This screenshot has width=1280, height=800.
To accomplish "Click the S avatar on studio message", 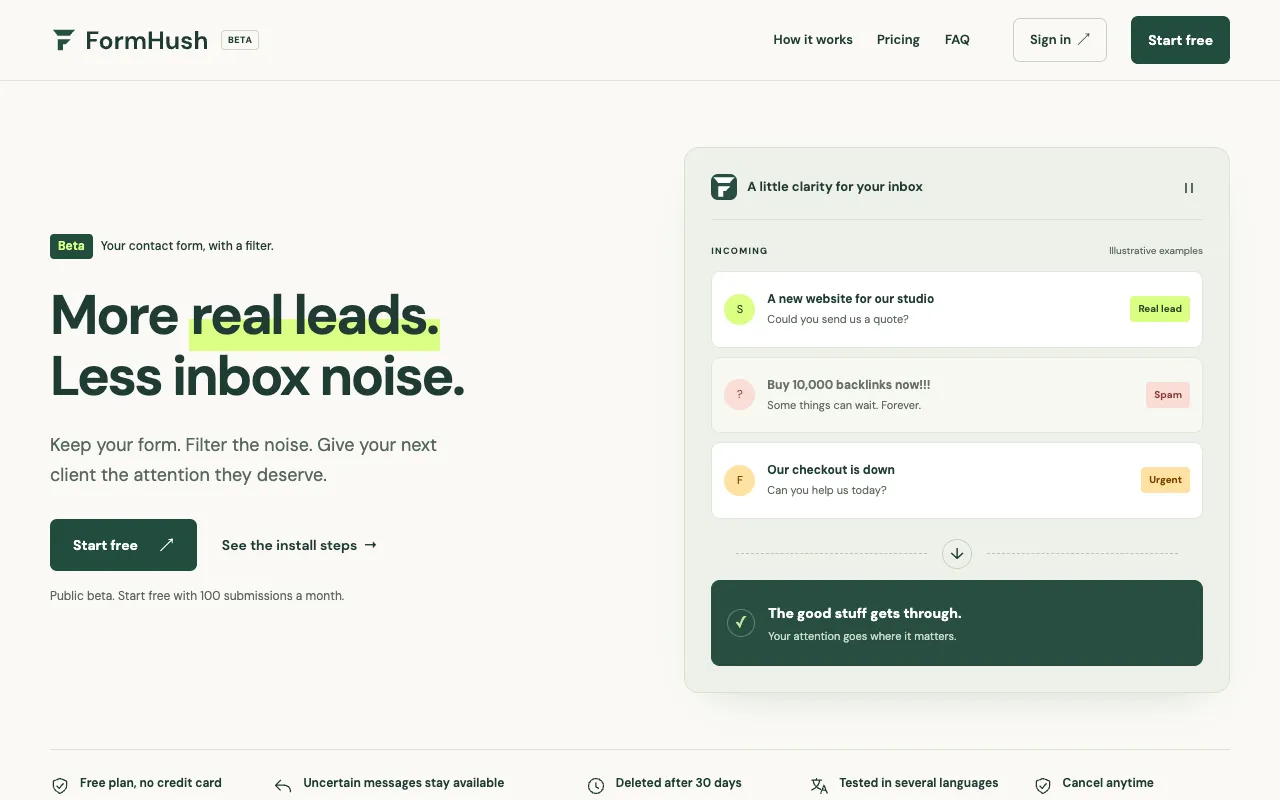I will (740, 309).
